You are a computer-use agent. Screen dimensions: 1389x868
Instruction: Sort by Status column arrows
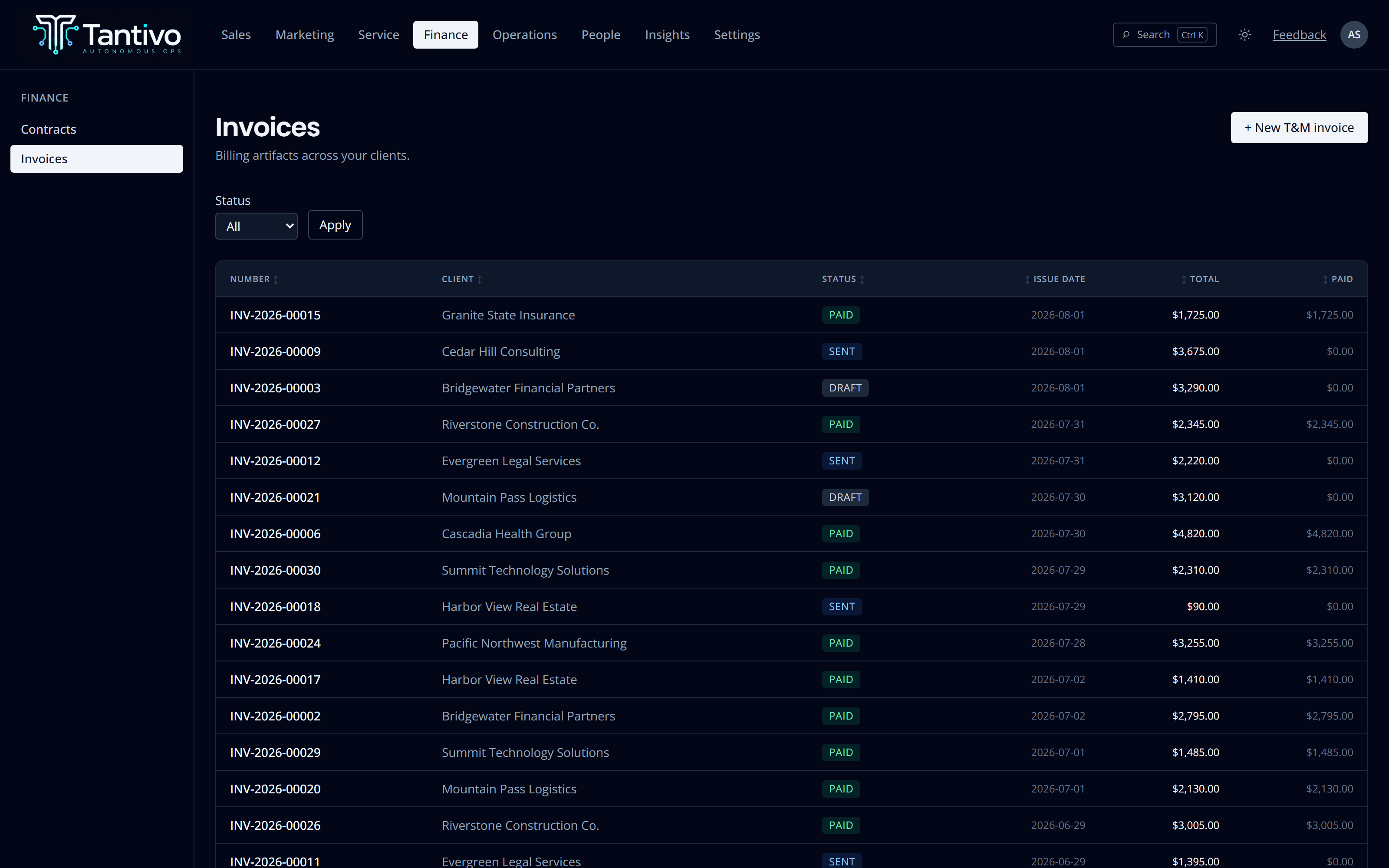tap(862, 279)
